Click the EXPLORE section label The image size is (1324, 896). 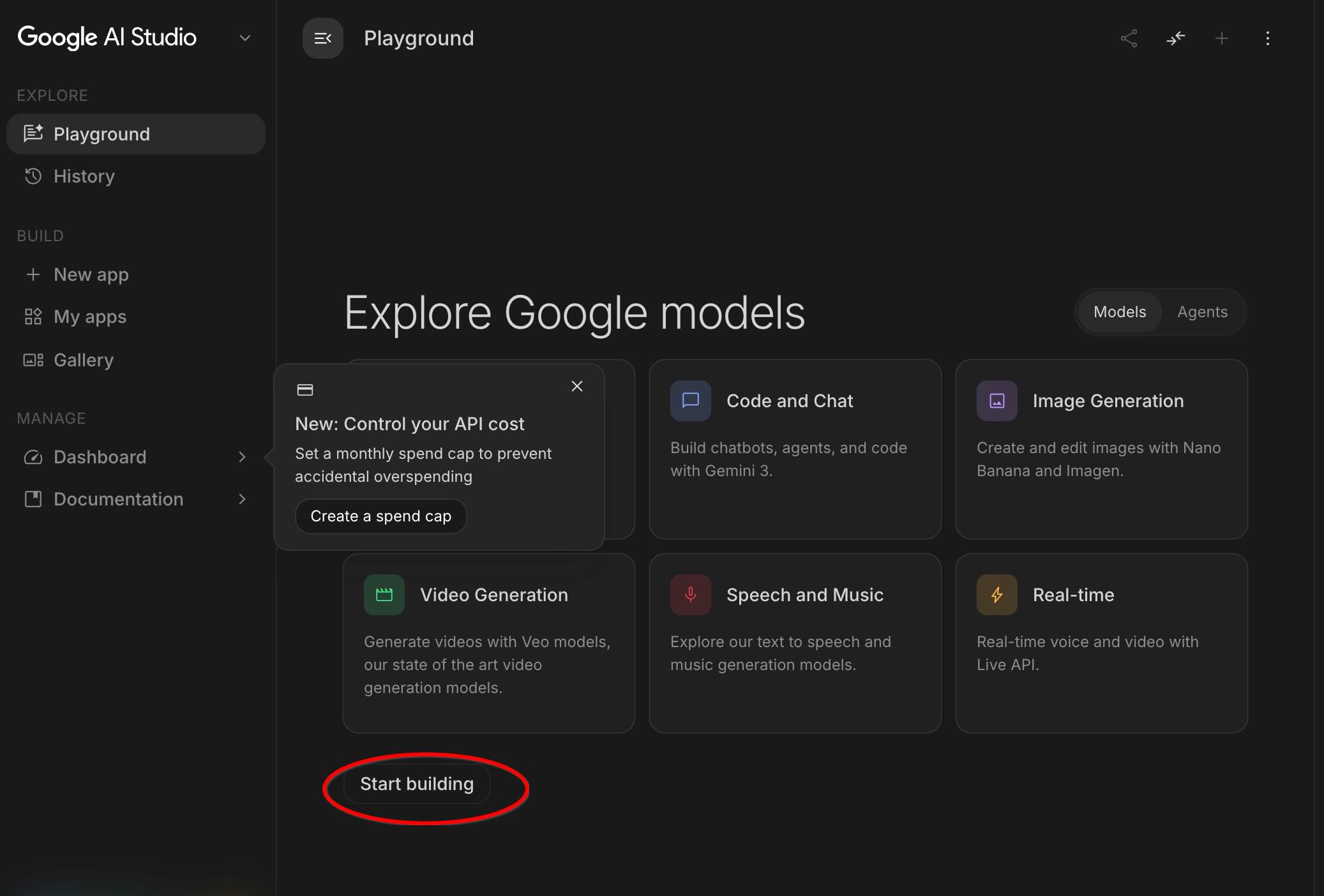52,96
